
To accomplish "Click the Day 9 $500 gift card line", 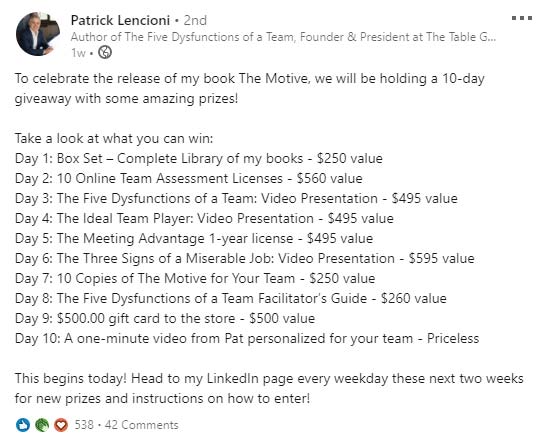I will 165,319.
